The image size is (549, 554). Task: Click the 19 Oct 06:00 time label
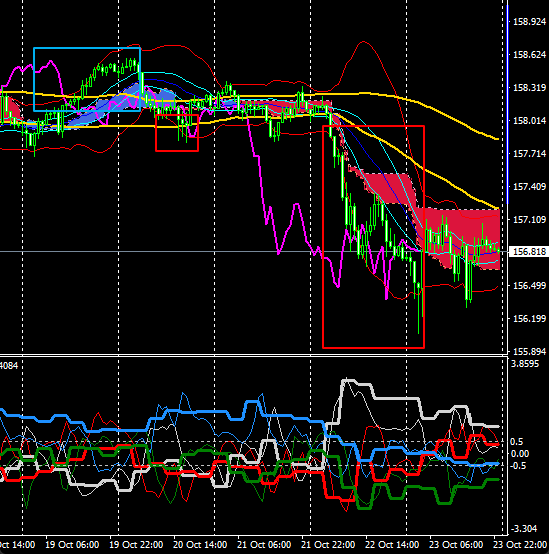point(72,545)
